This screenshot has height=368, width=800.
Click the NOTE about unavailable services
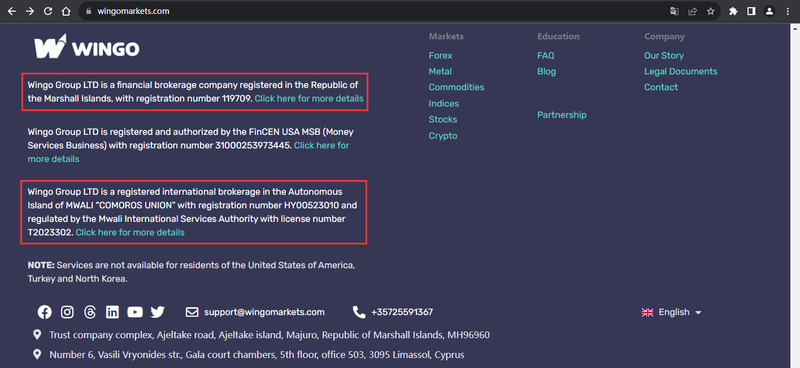(191, 273)
